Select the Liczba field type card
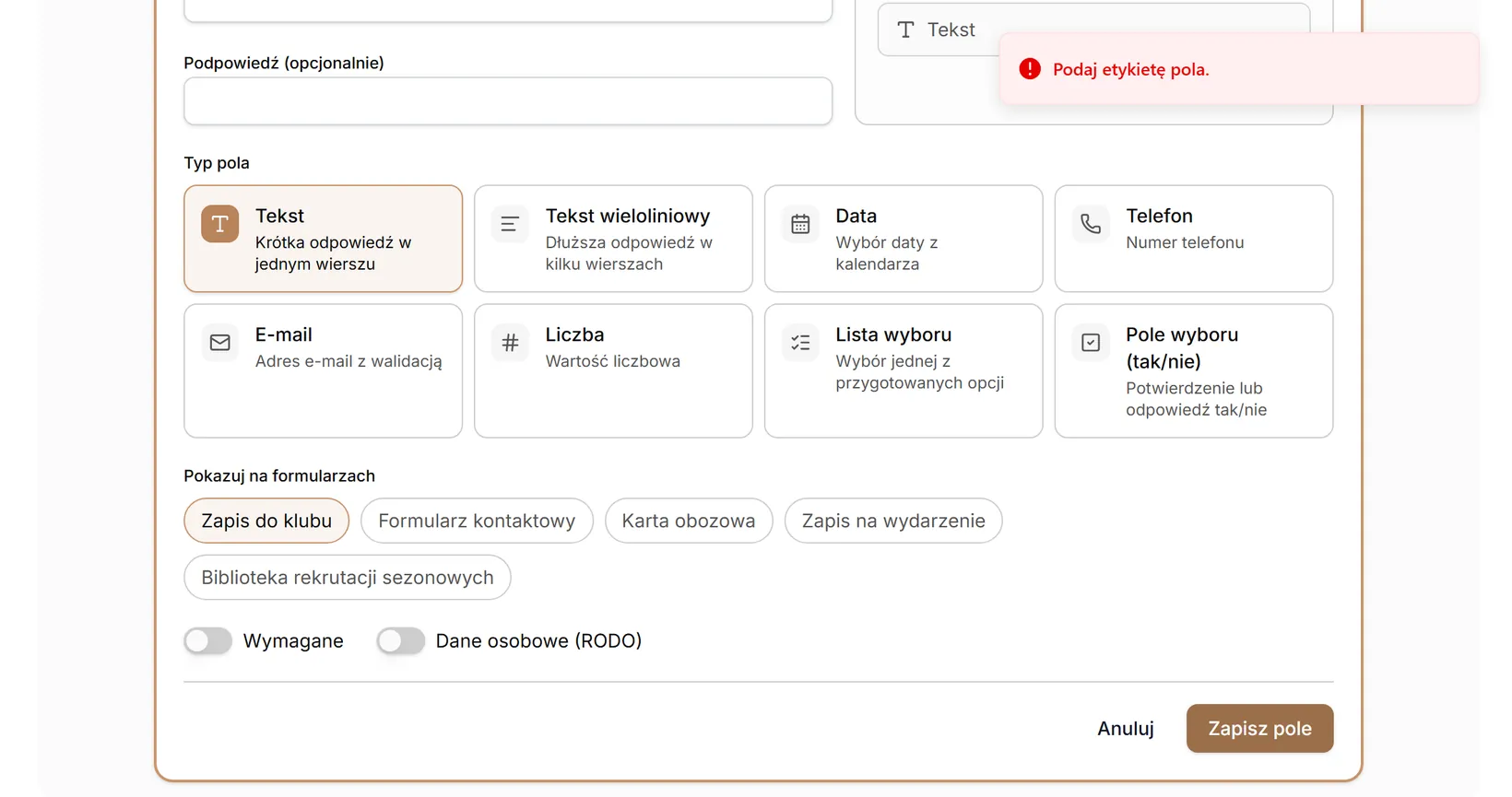1512x797 pixels. click(x=613, y=370)
